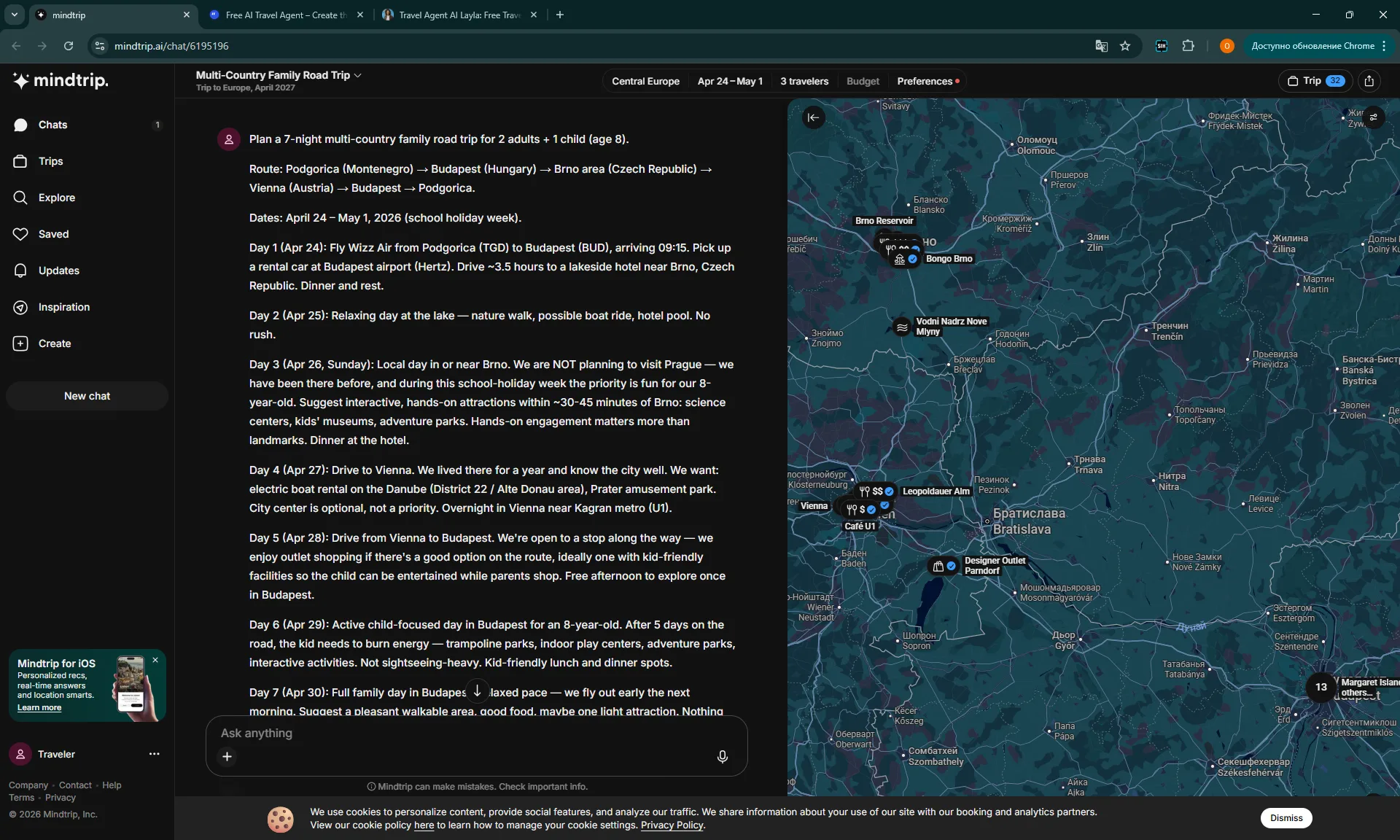Jump to latest message down arrow

point(477,691)
